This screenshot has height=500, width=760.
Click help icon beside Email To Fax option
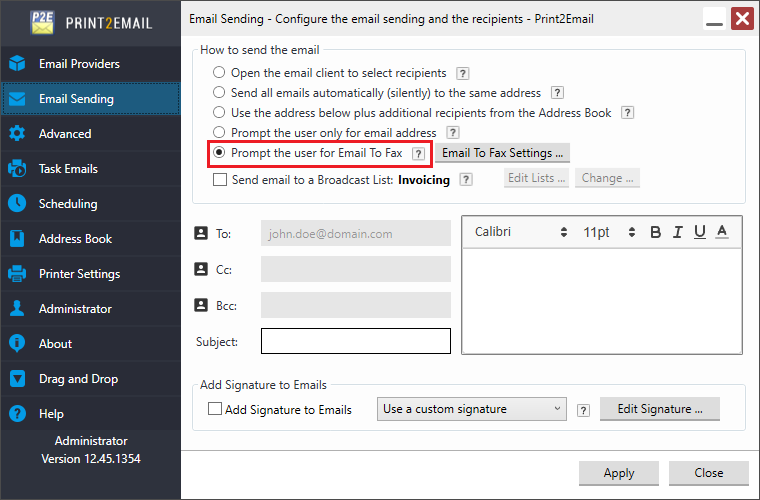[x=418, y=153]
